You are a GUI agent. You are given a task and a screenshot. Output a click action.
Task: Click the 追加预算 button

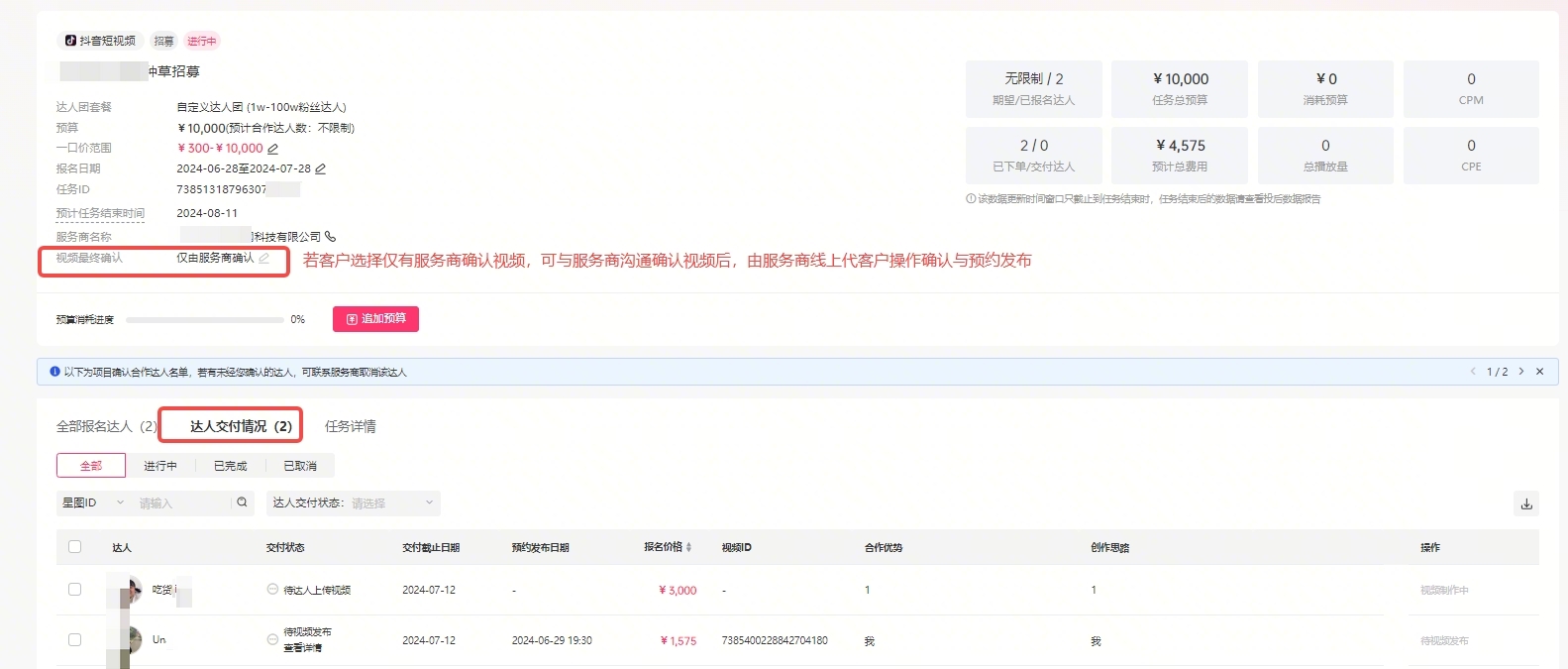click(375, 319)
